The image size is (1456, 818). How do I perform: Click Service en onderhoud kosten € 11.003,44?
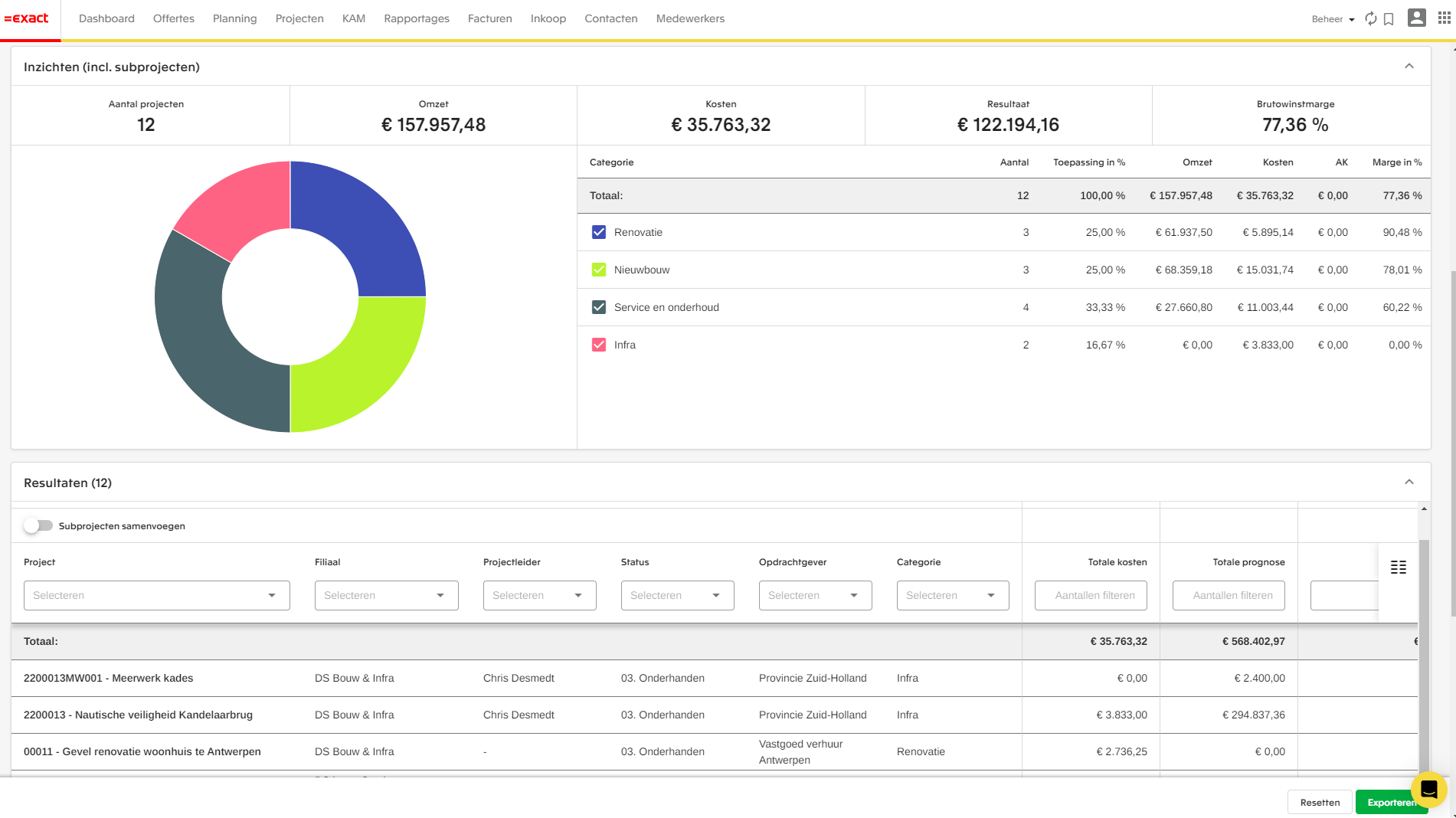click(1265, 307)
